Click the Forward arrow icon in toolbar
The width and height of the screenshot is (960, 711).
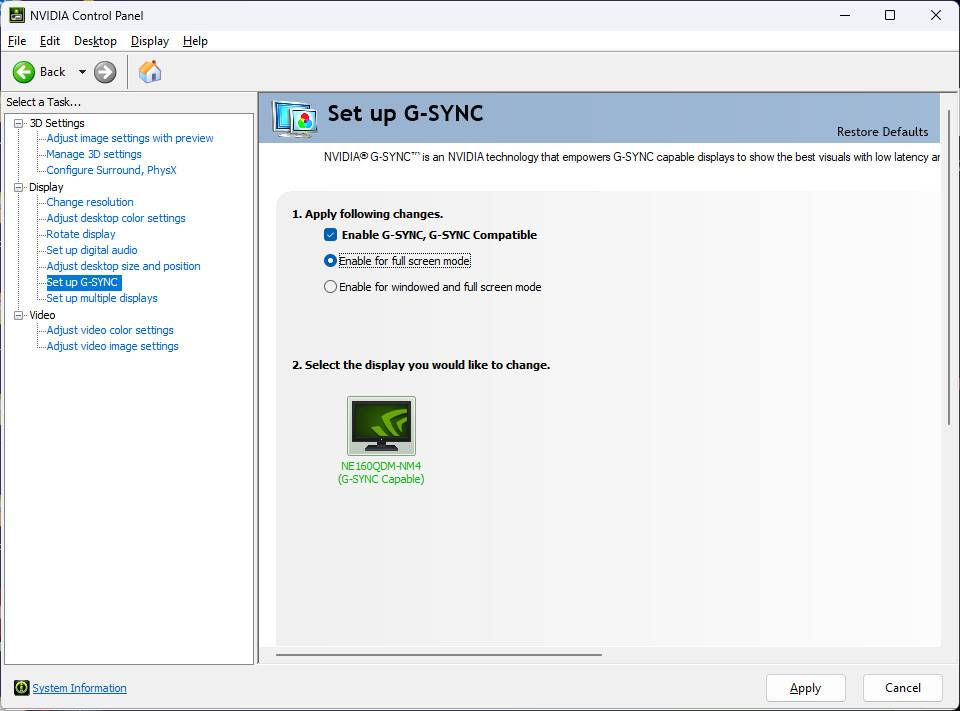(x=105, y=72)
